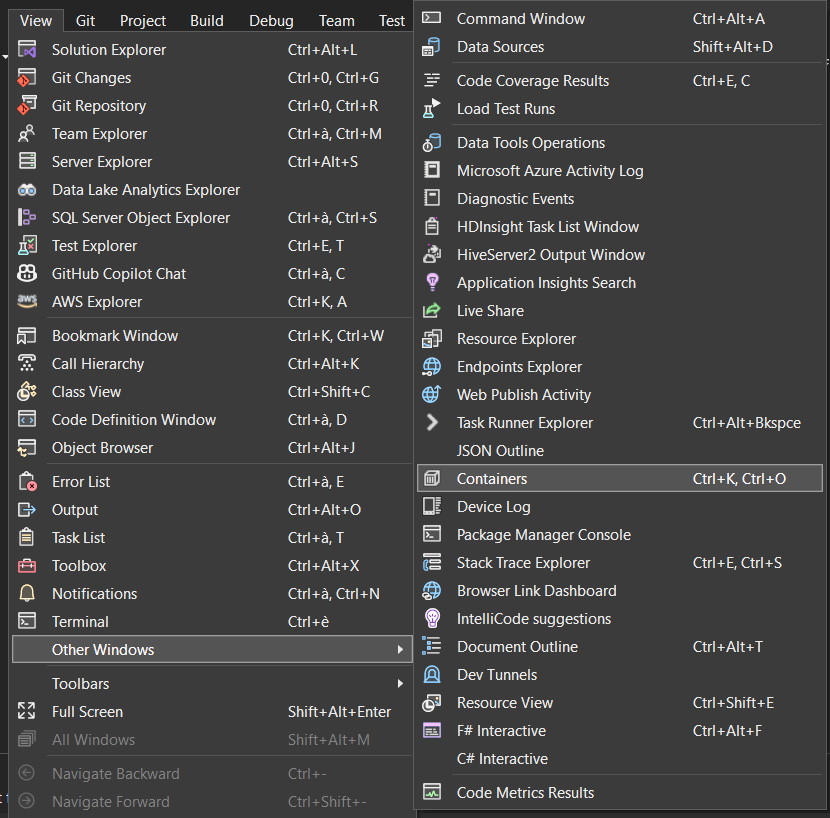Choose C# Interactive
The width and height of the screenshot is (830, 818).
click(x=619, y=759)
